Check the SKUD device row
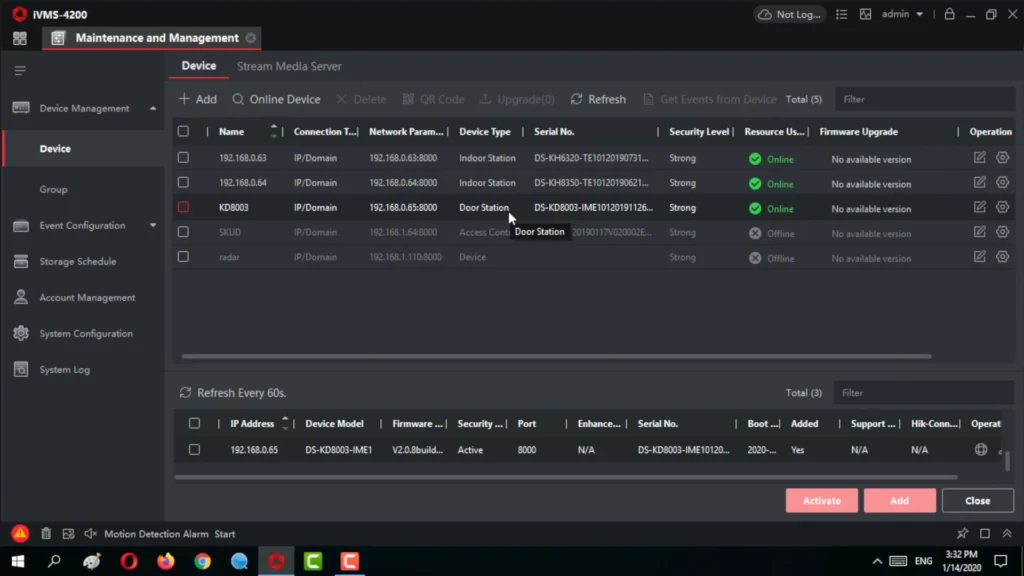Image resolution: width=1024 pixels, height=576 pixels. point(183,232)
